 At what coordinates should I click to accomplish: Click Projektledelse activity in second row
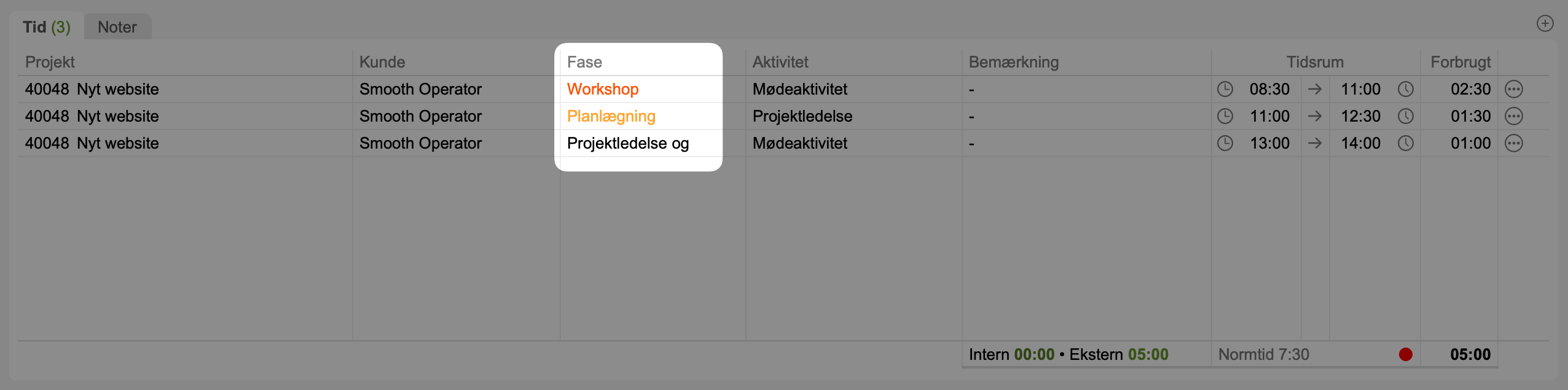click(802, 117)
